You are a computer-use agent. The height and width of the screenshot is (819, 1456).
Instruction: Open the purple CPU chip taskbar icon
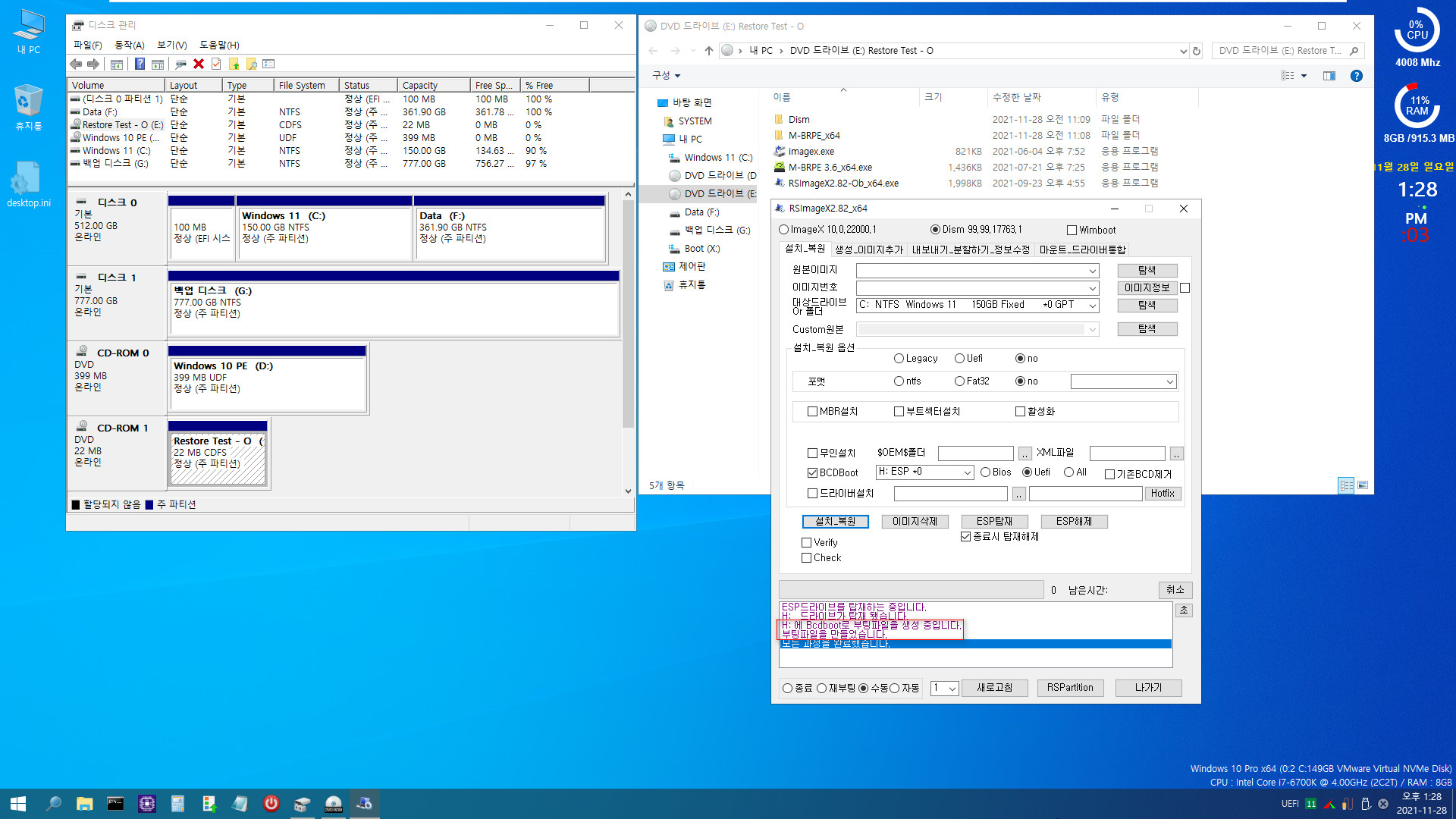[x=146, y=804]
